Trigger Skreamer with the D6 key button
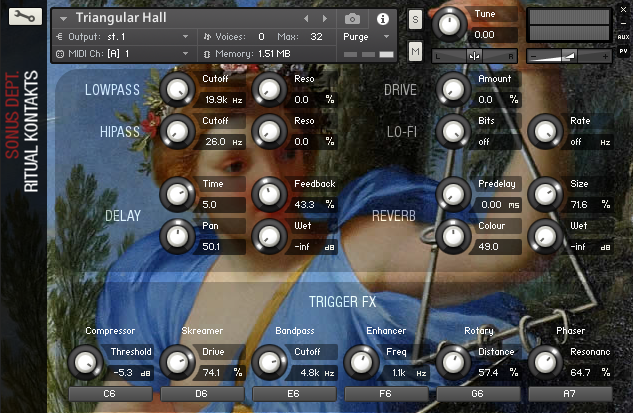This screenshot has height=413, width=633. [x=202, y=394]
